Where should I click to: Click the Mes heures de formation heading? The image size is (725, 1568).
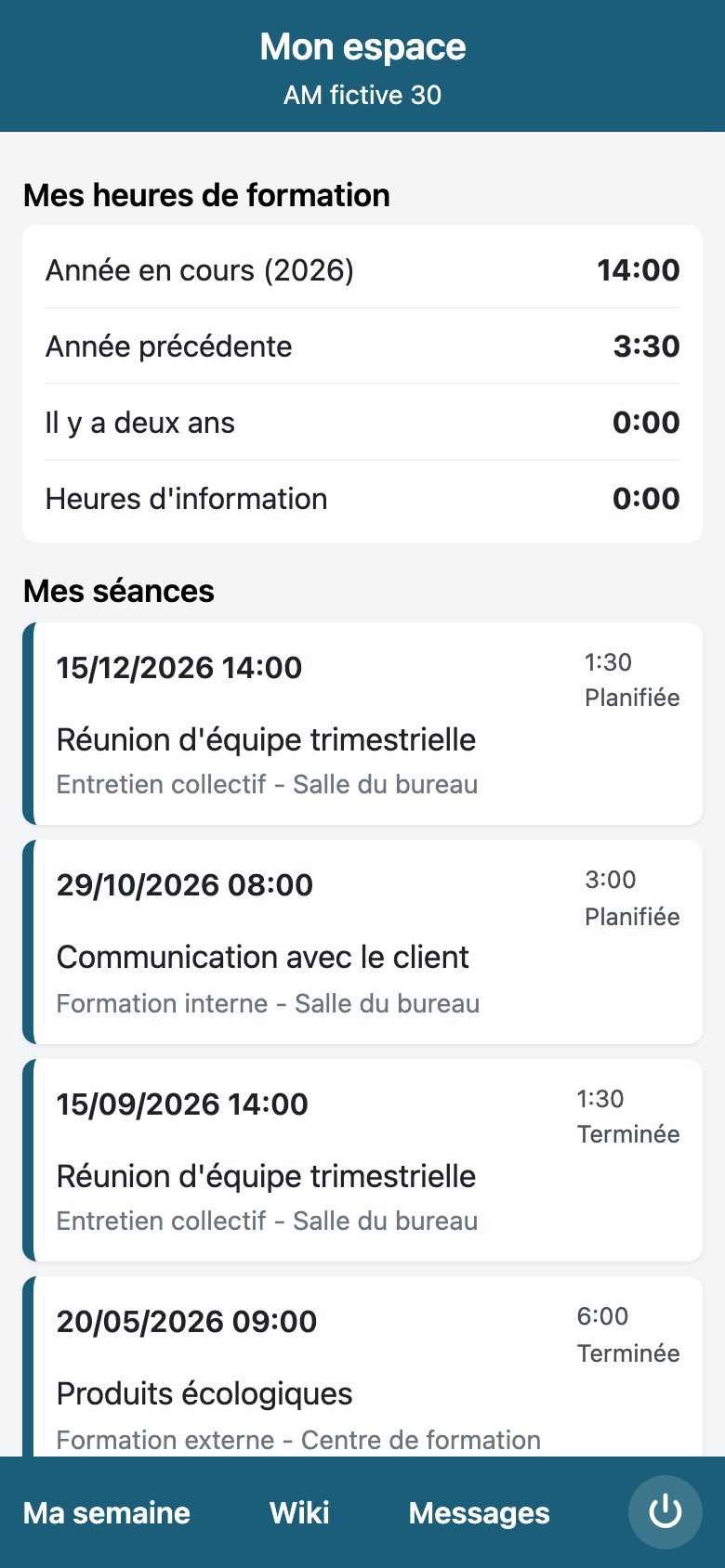(x=206, y=195)
